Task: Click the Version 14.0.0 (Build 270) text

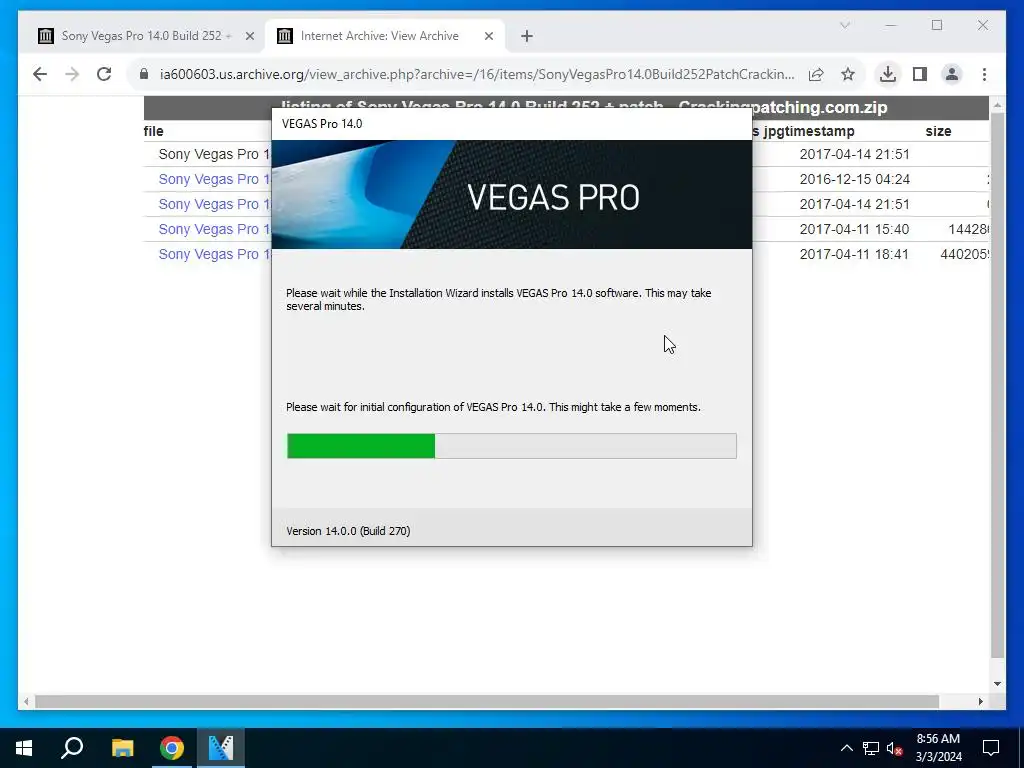Action: 348,531
